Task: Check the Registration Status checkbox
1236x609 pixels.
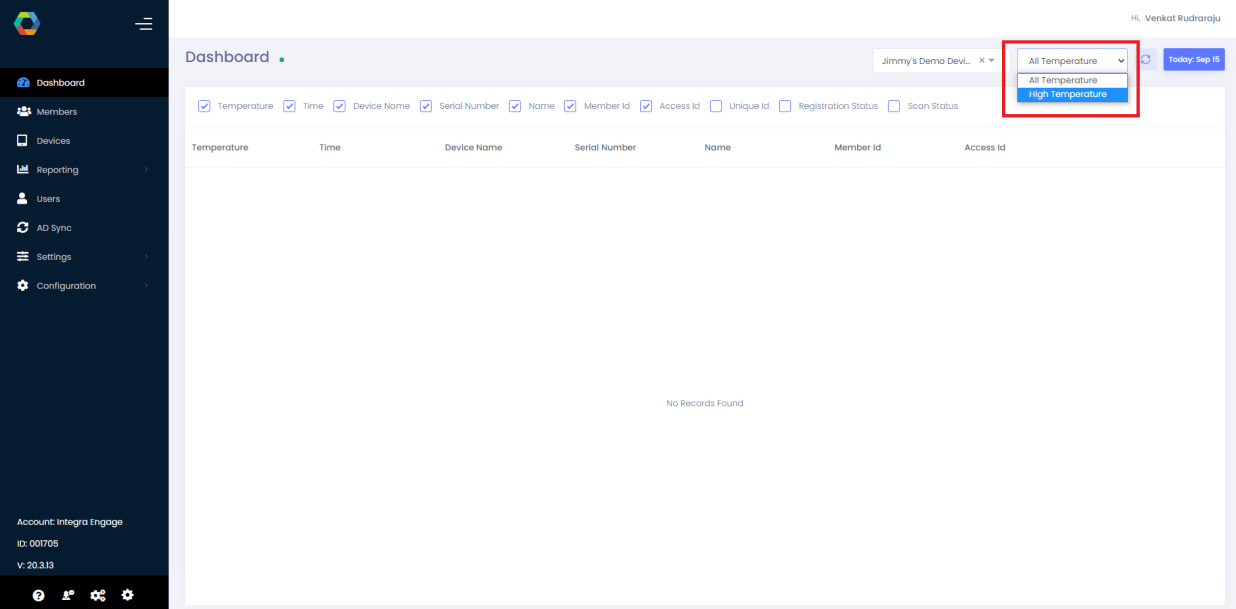Action: 786,105
